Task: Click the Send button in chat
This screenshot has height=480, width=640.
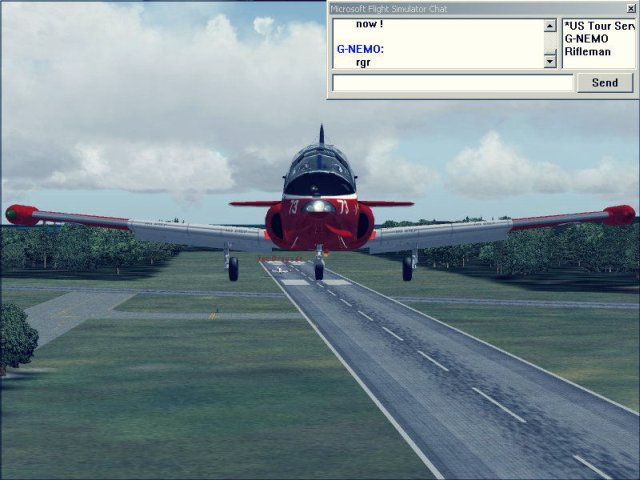Action: (605, 83)
